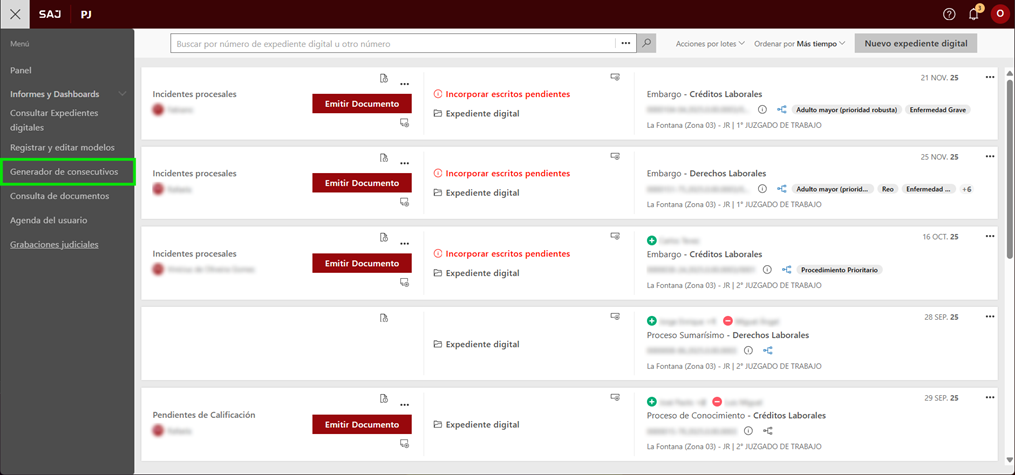Collapse the 'Informes y Dashboards' menu section
Viewport: 1015px width, 475px height.
122,94
